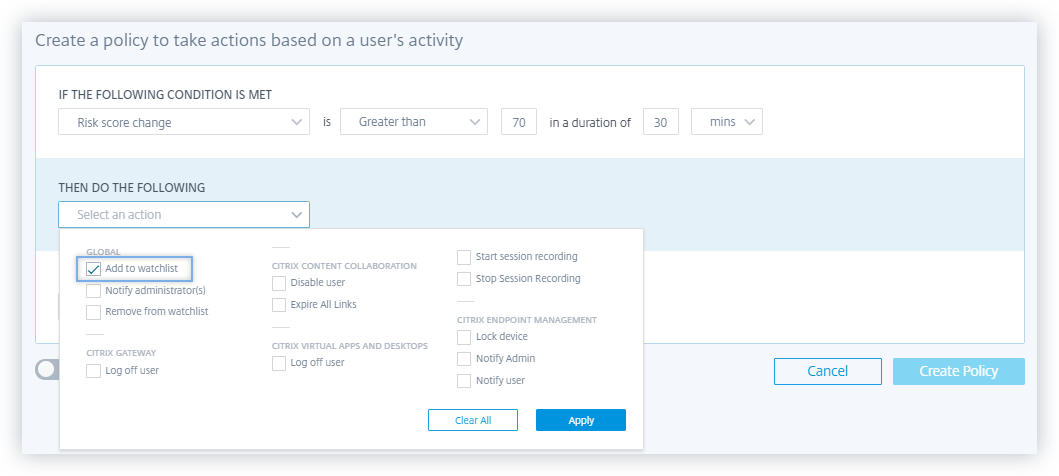Click the risk score value field showing 70
The image size is (1059, 476).
tap(518, 122)
